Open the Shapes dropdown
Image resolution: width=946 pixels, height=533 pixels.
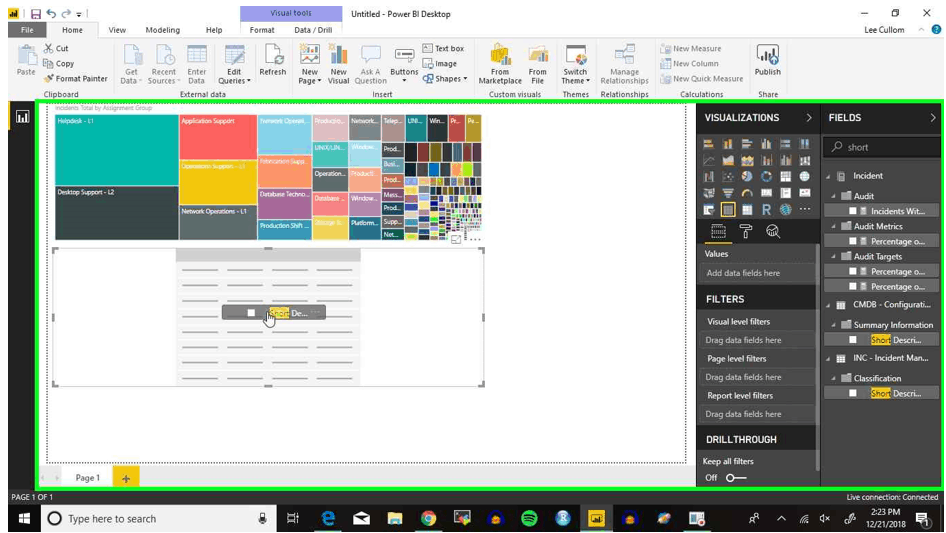445,78
